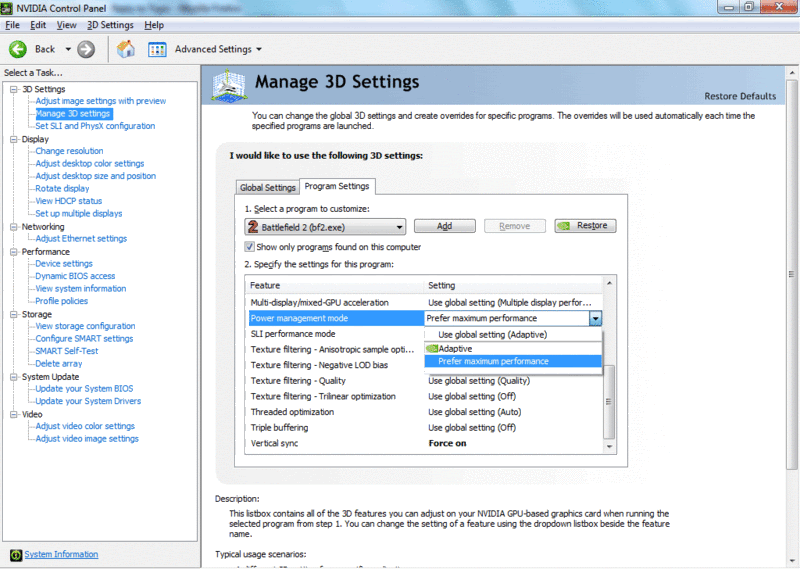Select Multi-display/mixed-GPU acceleration row

pos(425,303)
